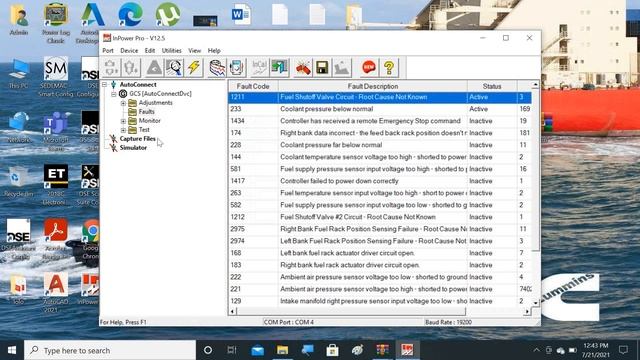Open the Port menu
The image size is (640, 360).
108,51
